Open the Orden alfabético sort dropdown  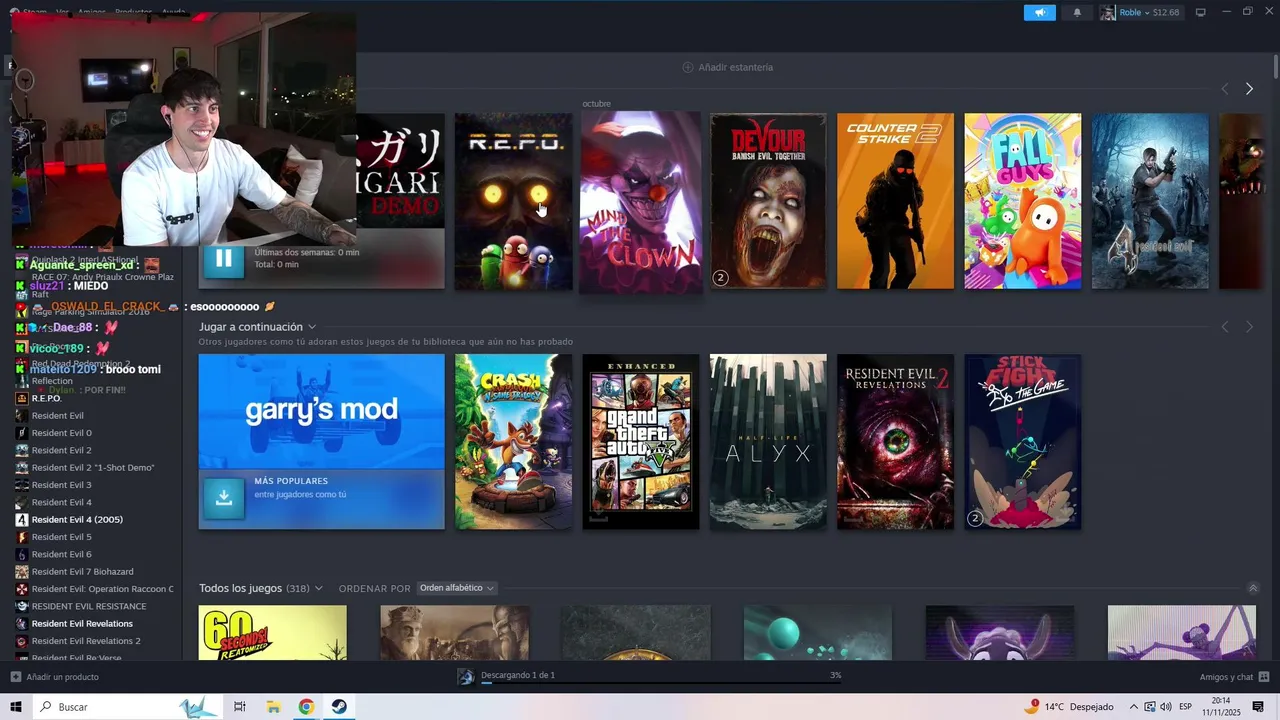pyautogui.click(x=457, y=588)
